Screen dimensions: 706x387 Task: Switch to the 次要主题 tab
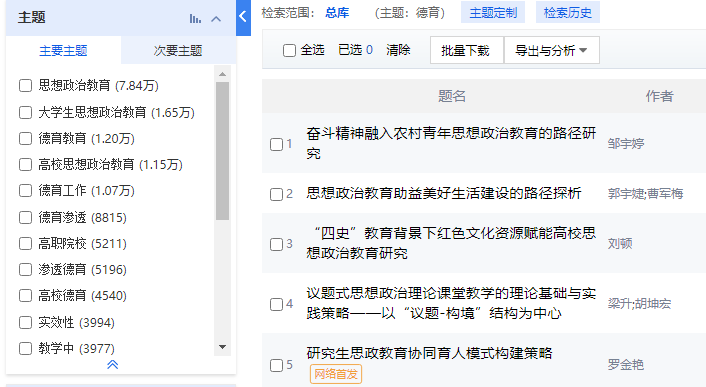pos(178,51)
